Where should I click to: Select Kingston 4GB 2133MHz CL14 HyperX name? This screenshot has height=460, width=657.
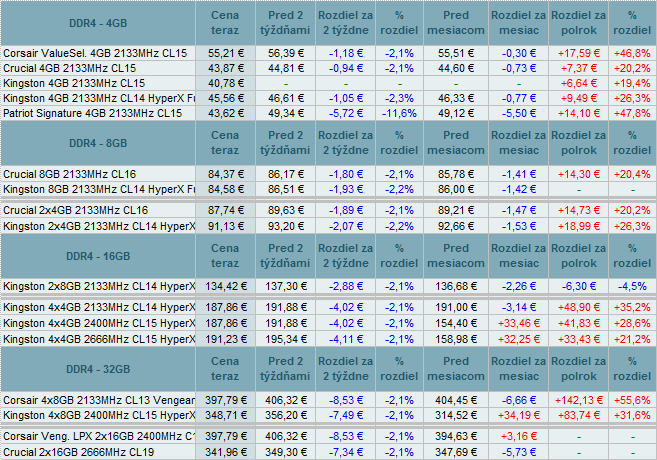coord(99,98)
